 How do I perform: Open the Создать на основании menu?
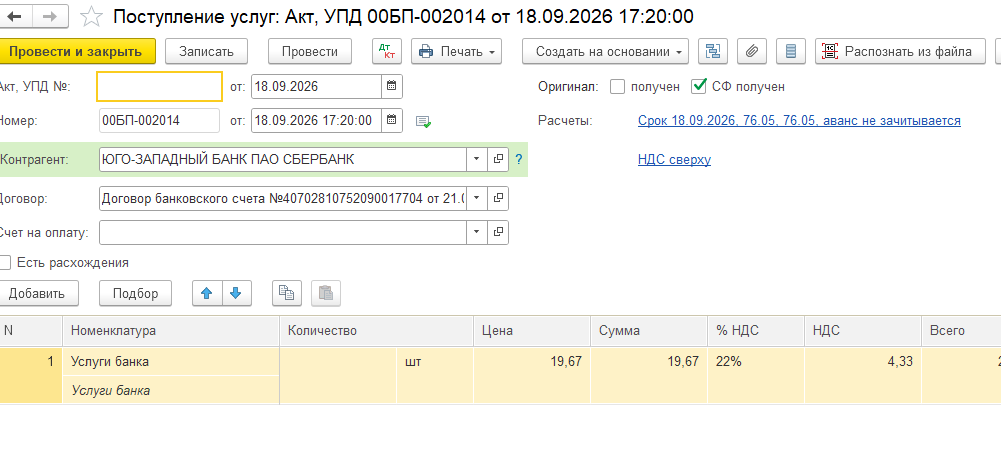point(605,52)
